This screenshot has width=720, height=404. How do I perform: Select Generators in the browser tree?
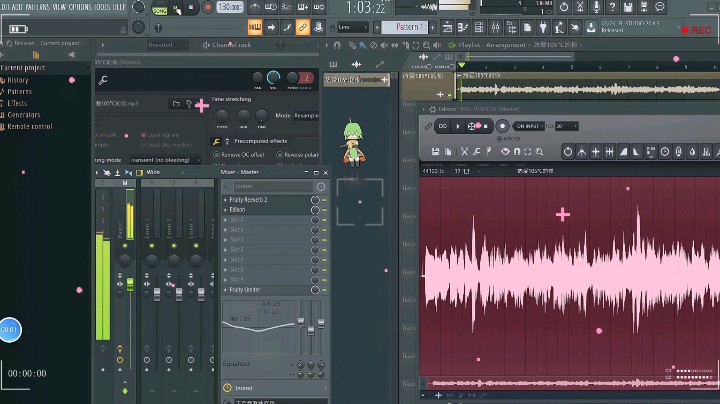(x=23, y=115)
